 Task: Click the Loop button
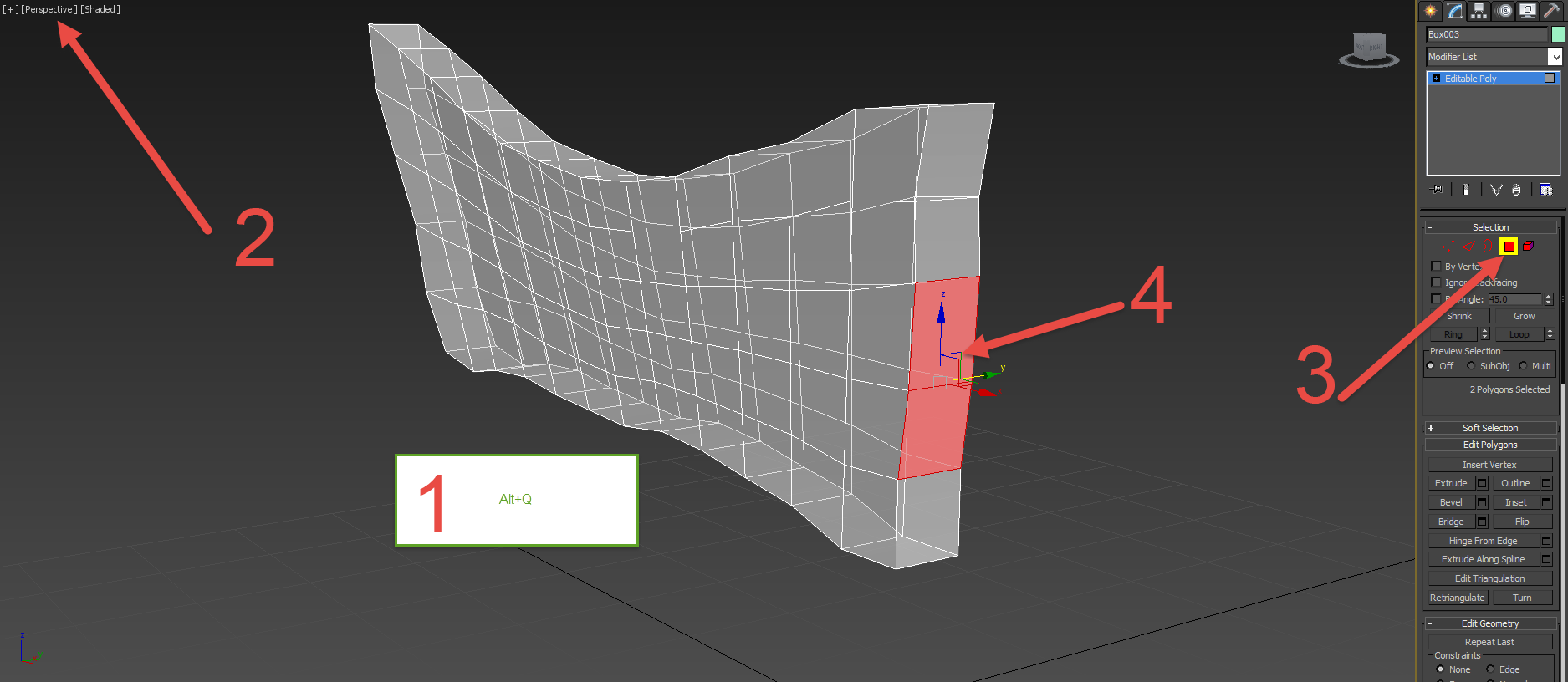(x=1519, y=334)
